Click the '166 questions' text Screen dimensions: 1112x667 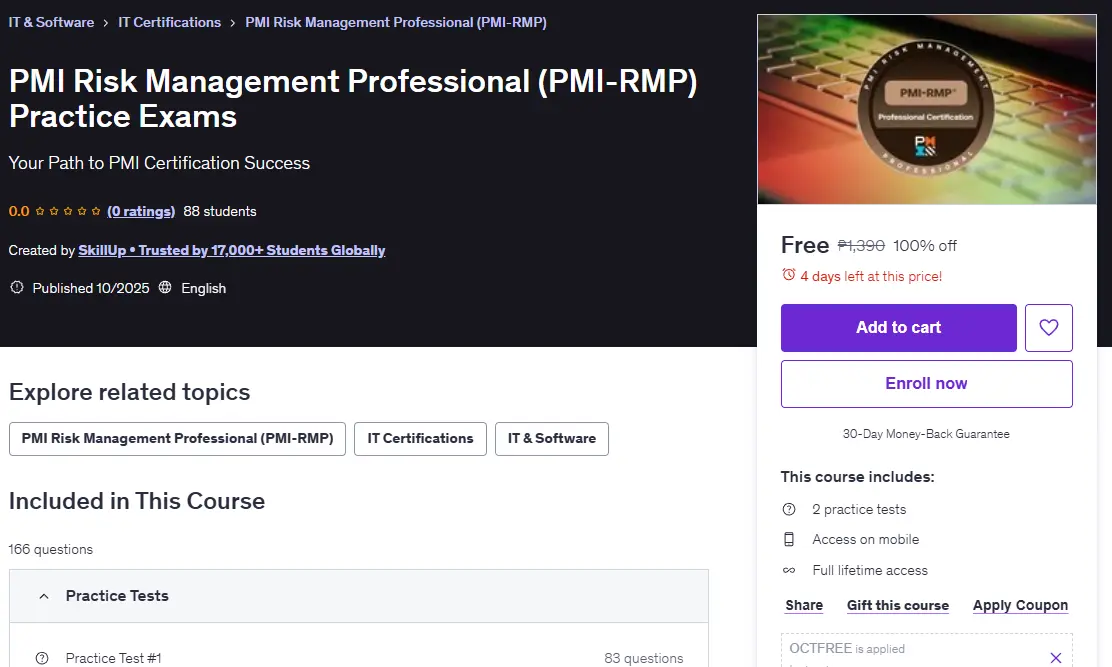[x=50, y=549]
